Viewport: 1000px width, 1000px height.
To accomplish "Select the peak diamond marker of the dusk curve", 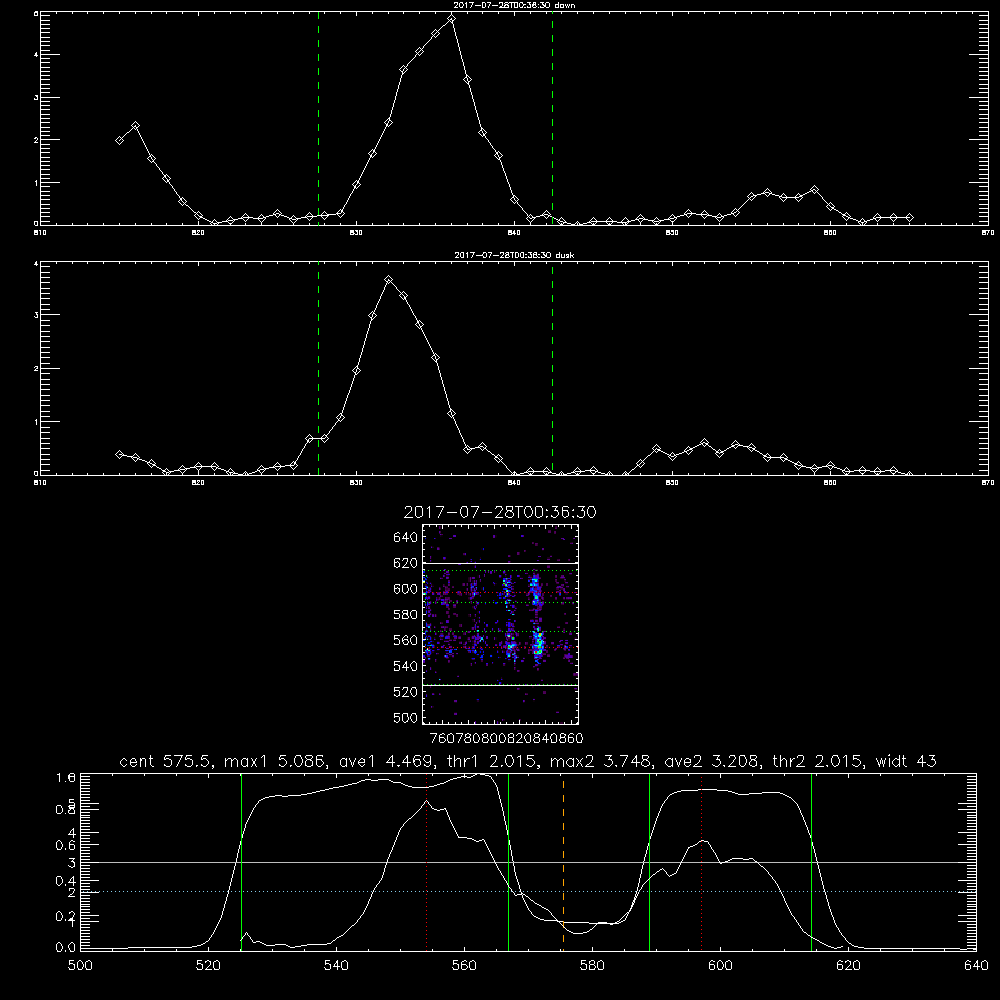I will 388,279.
